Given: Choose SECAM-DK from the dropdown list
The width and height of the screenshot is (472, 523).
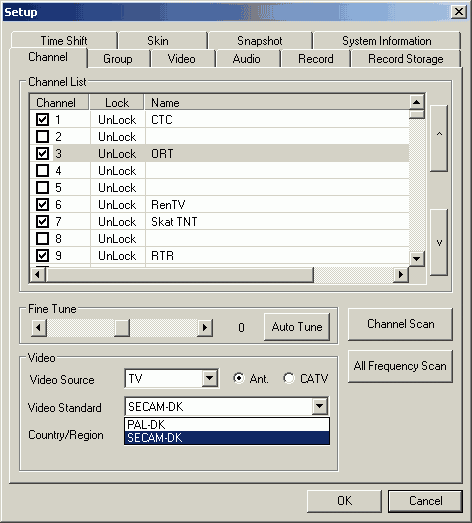Looking at the screenshot, I should pyautogui.click(x=227, y=438).
